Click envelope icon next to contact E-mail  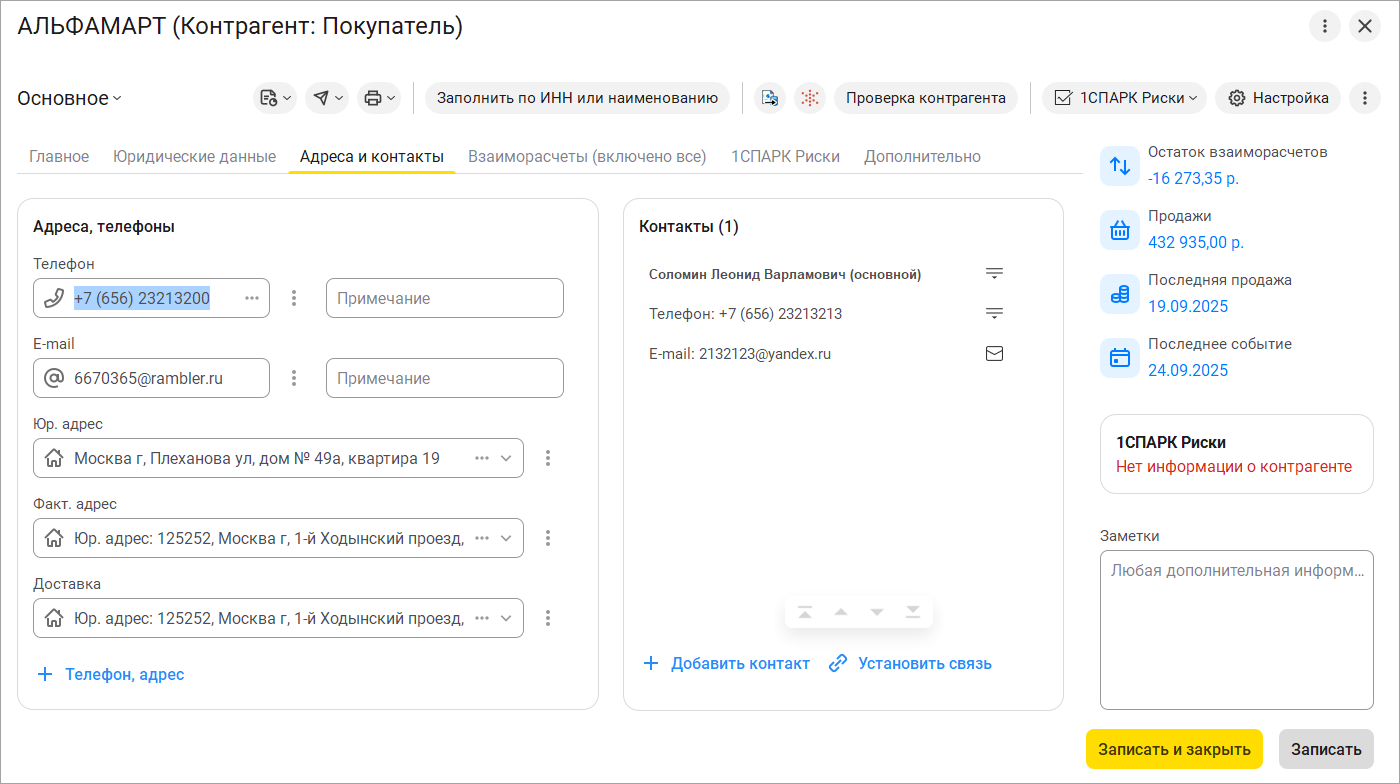tap(994, 353)
